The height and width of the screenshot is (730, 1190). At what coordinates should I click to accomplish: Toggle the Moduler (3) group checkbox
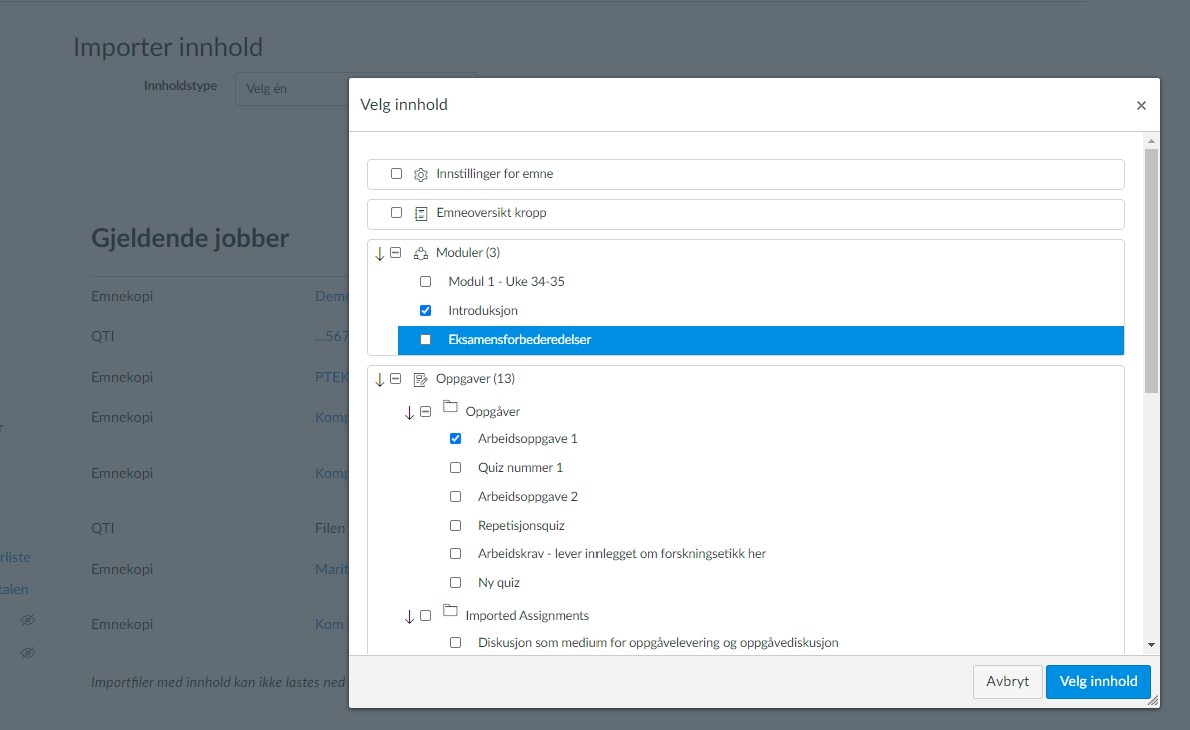[x=395, y=253]
